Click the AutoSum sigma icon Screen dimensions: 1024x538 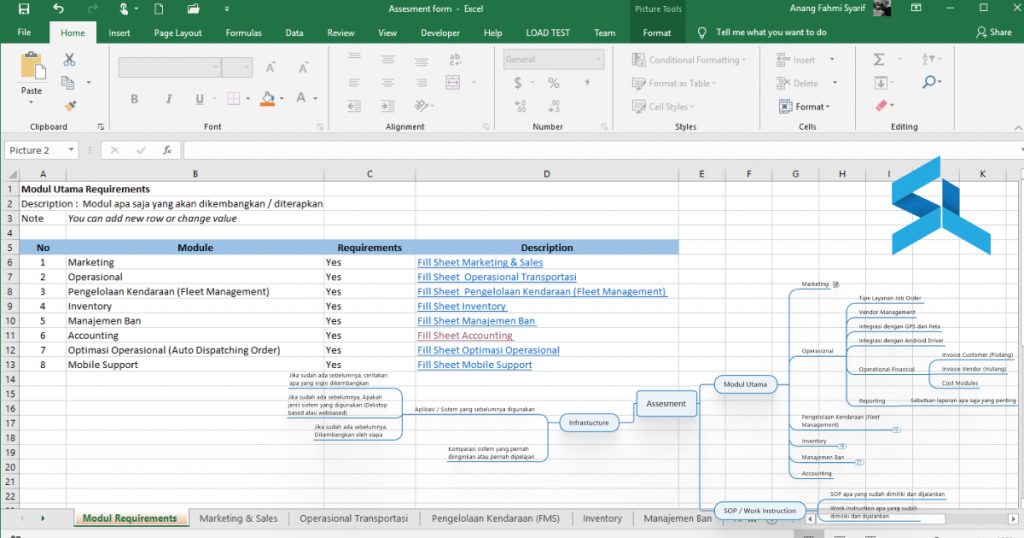pyautogui.click(x=879, y=59)
